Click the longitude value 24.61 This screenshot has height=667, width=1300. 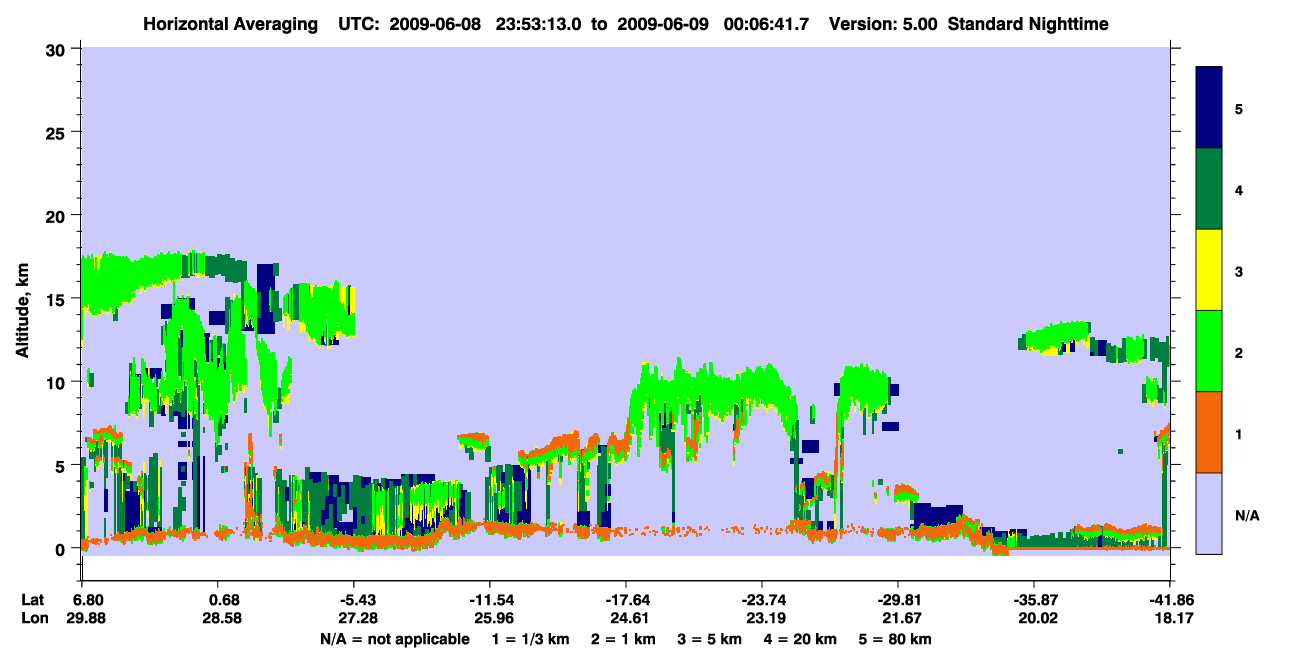point(630,619)
